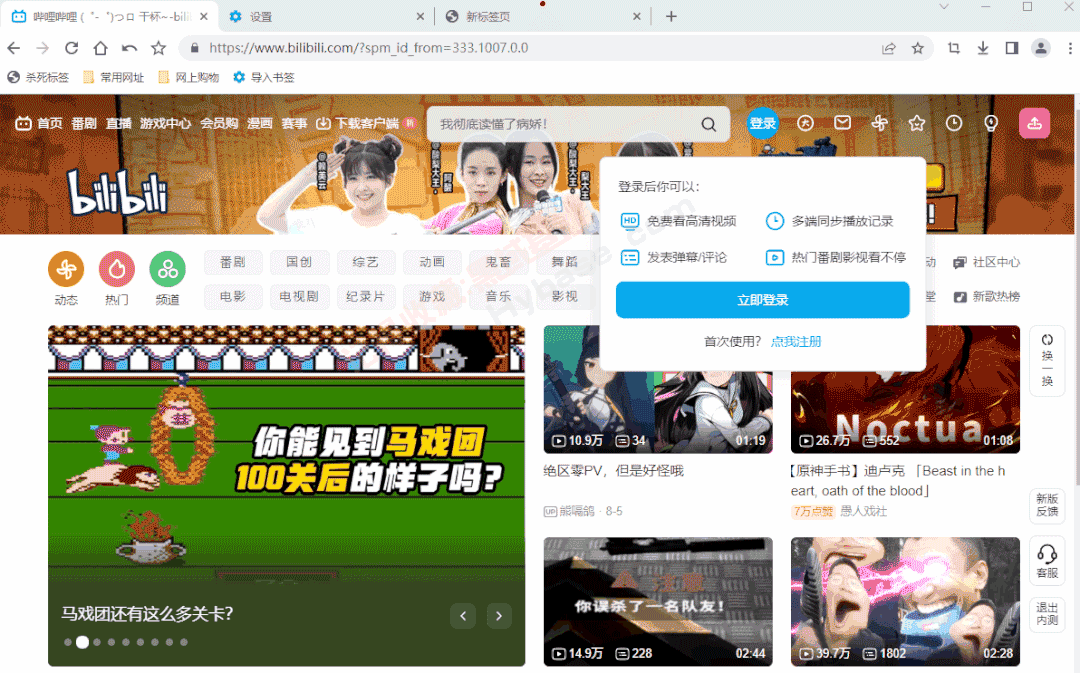Select the 鬼畜 category chip
The image size is (1080, 673).
(x=498, y=262)
